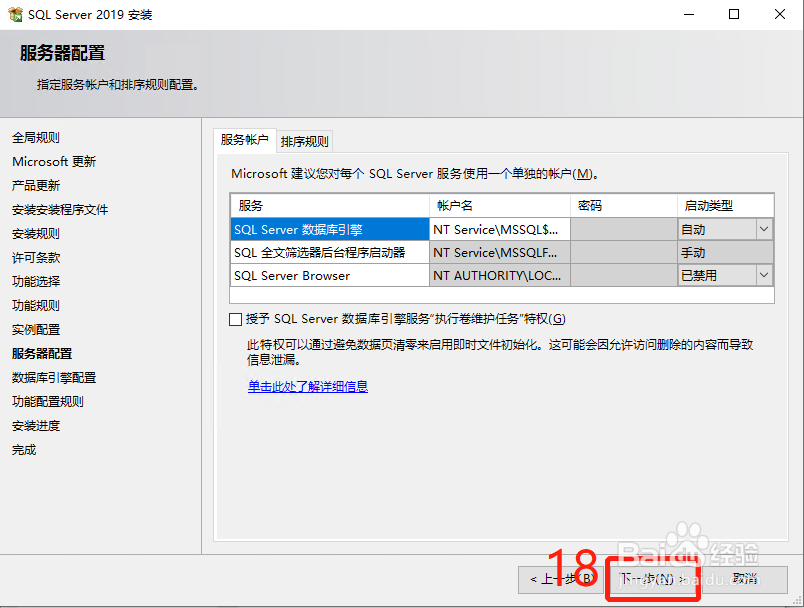Maximize the SQL Server 2019 setup window
Viewport: 804px width, 608px height.
coord(734,14)
